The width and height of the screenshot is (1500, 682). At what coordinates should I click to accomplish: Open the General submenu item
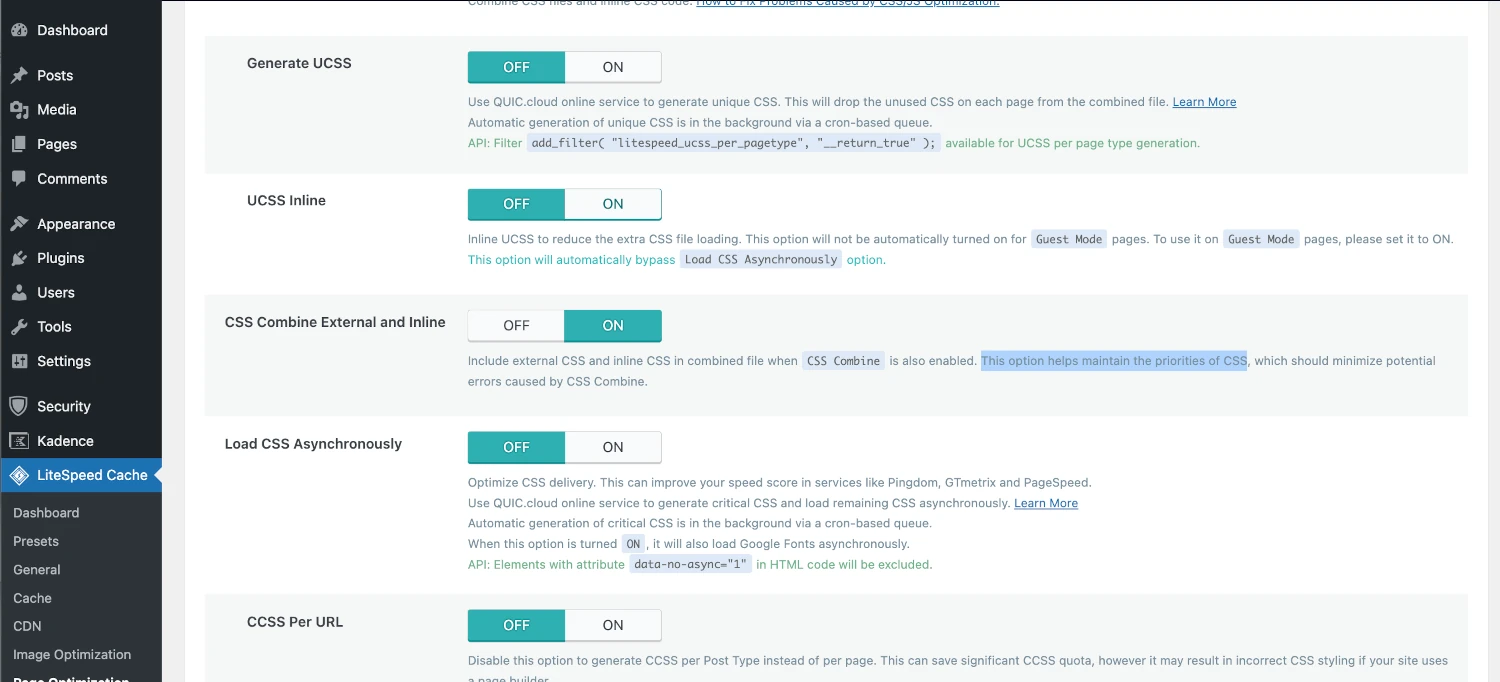(x=37, y=570)
